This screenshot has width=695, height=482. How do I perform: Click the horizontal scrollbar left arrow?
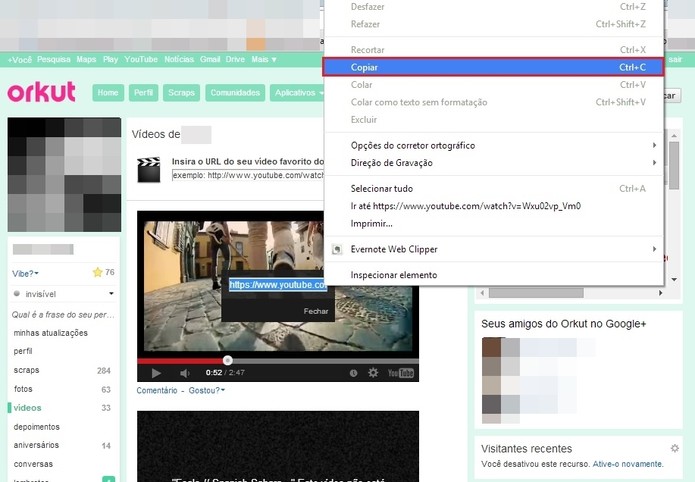(483, 293)
